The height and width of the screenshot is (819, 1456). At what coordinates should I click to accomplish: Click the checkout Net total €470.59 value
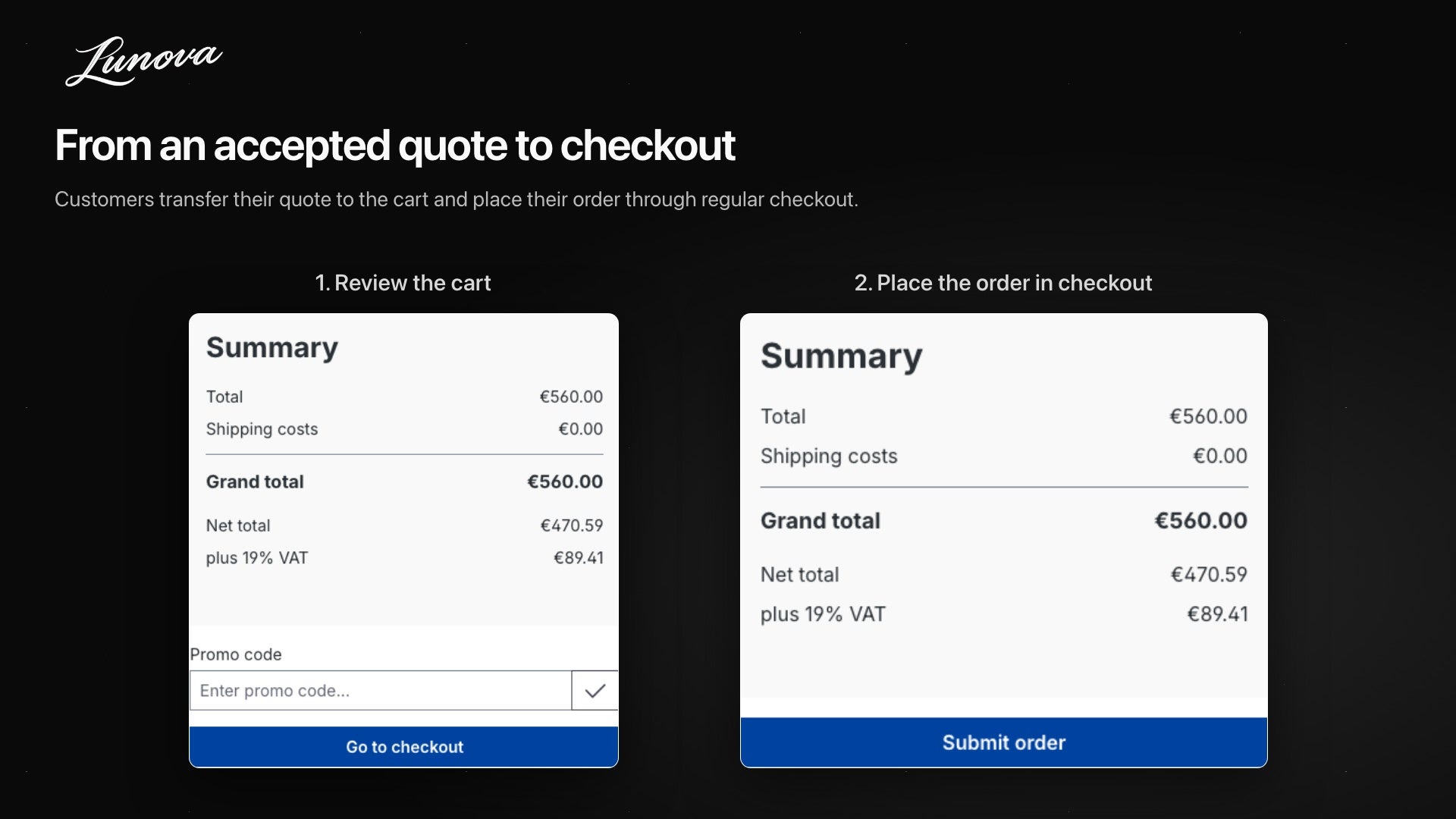click(x=1209, y=575)
